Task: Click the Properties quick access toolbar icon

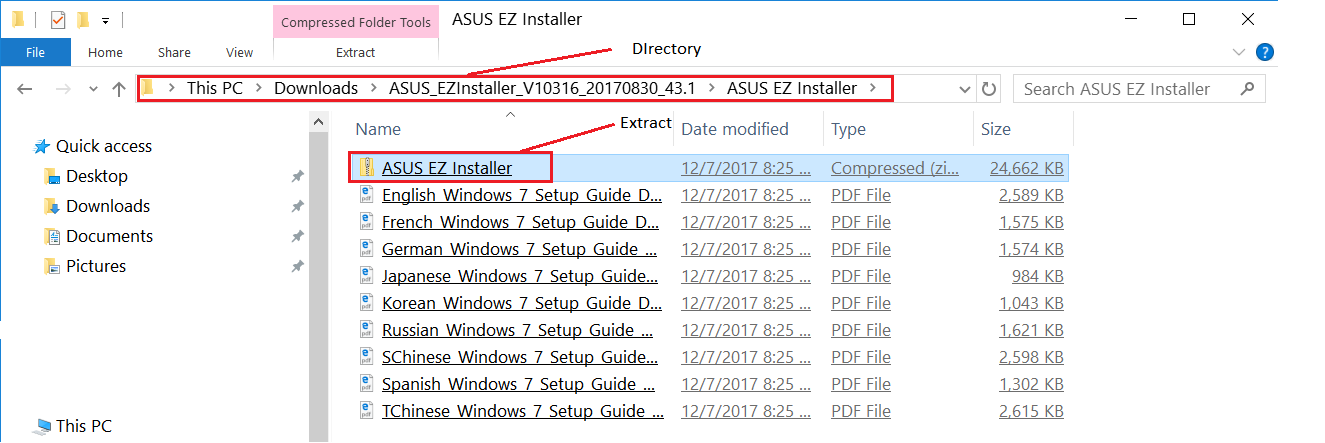Action: pos(57,19)
